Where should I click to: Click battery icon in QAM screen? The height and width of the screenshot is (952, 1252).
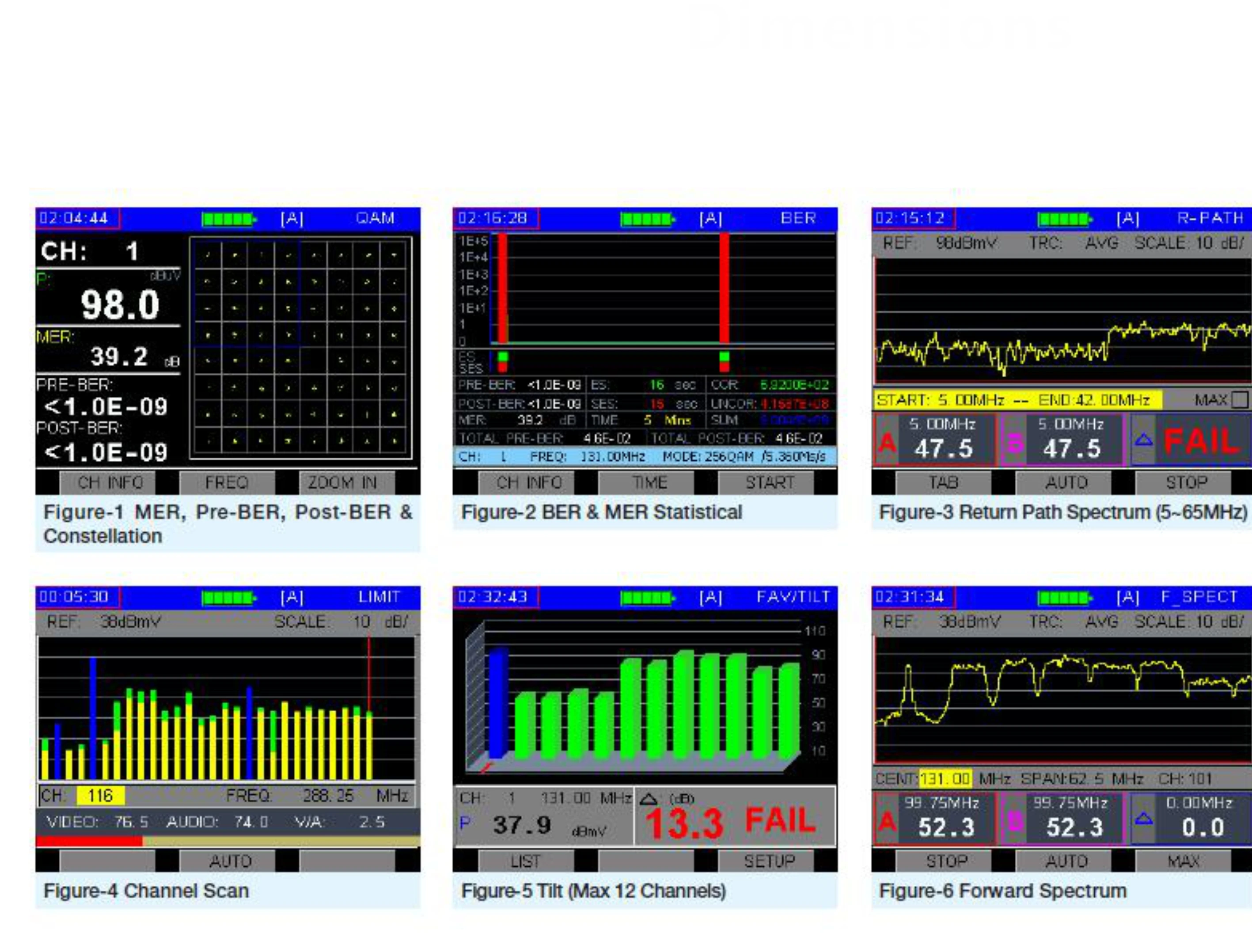[228, 219]
